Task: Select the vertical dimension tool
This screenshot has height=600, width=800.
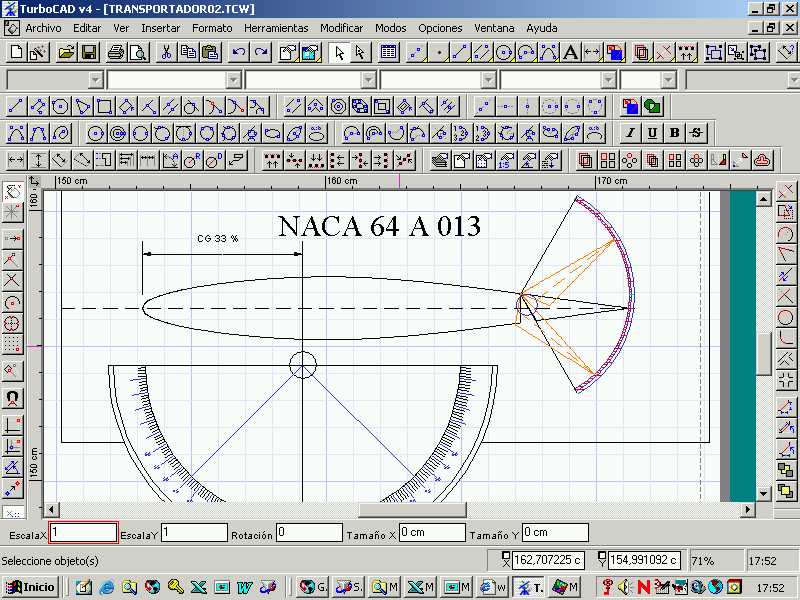Action: click(38, 160)
